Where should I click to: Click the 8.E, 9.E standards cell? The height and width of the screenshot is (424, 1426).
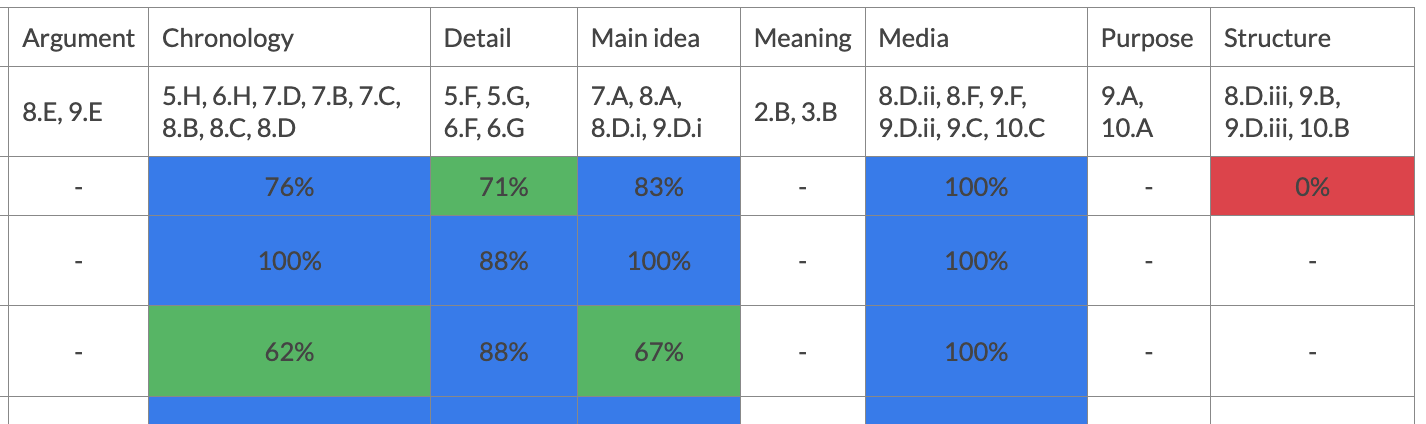tap(78, 112)
